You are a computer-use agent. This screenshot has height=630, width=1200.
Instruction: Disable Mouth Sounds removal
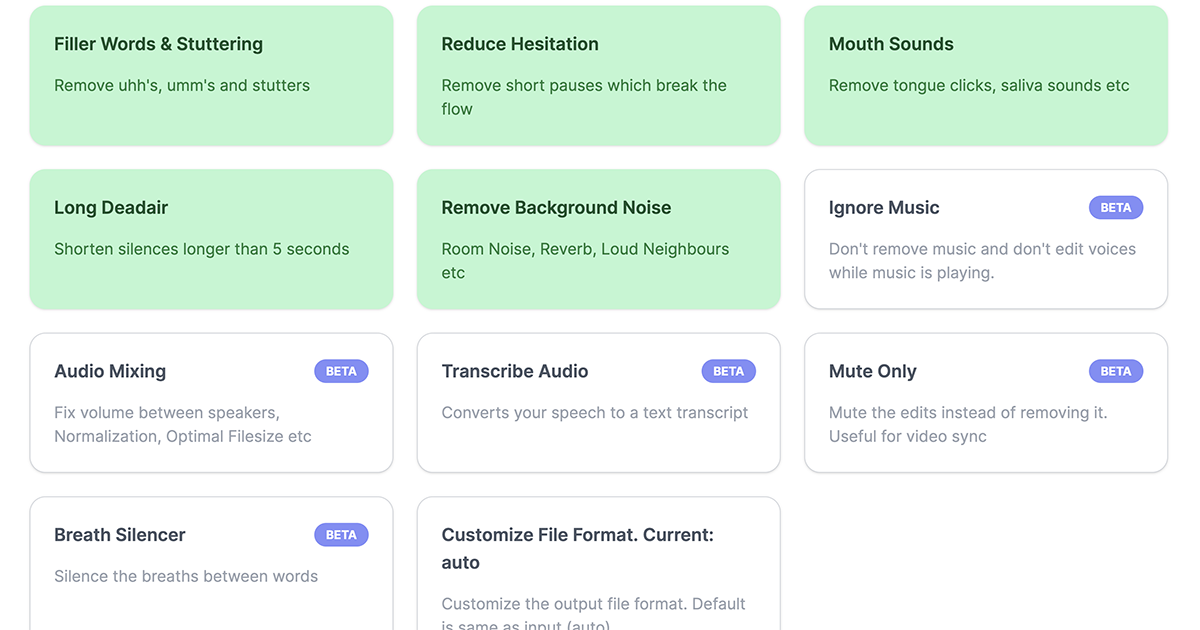pyautogui.click(x=985, y=75)
